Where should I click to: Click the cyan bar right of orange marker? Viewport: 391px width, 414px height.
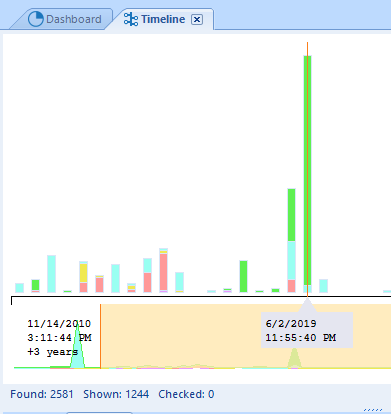(323, 286)
